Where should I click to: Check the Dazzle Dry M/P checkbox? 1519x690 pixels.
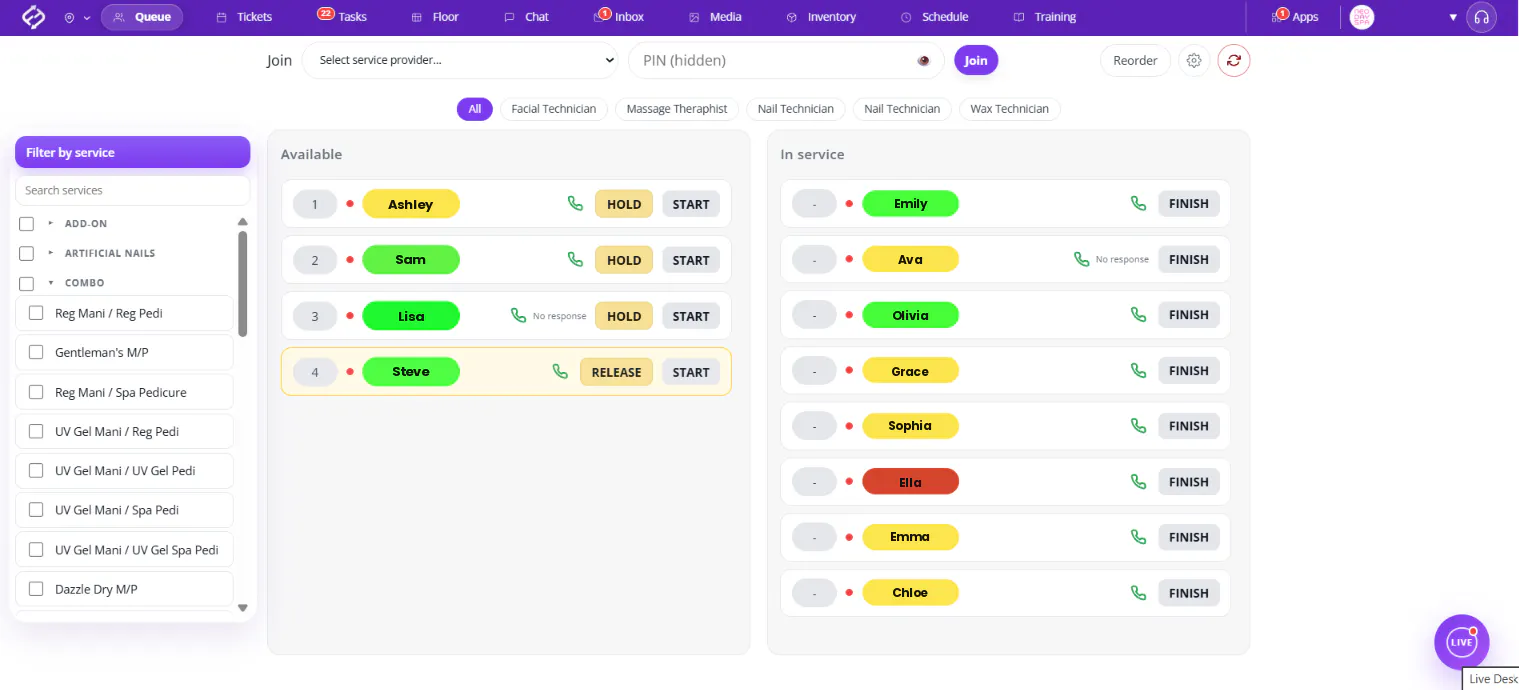pos(36,589)
